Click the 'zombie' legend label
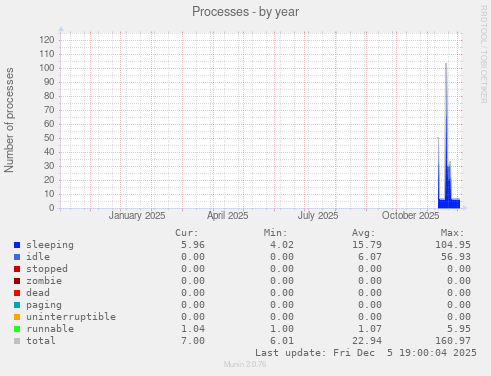This screenshot has width=491, height=376. [44, 281]
